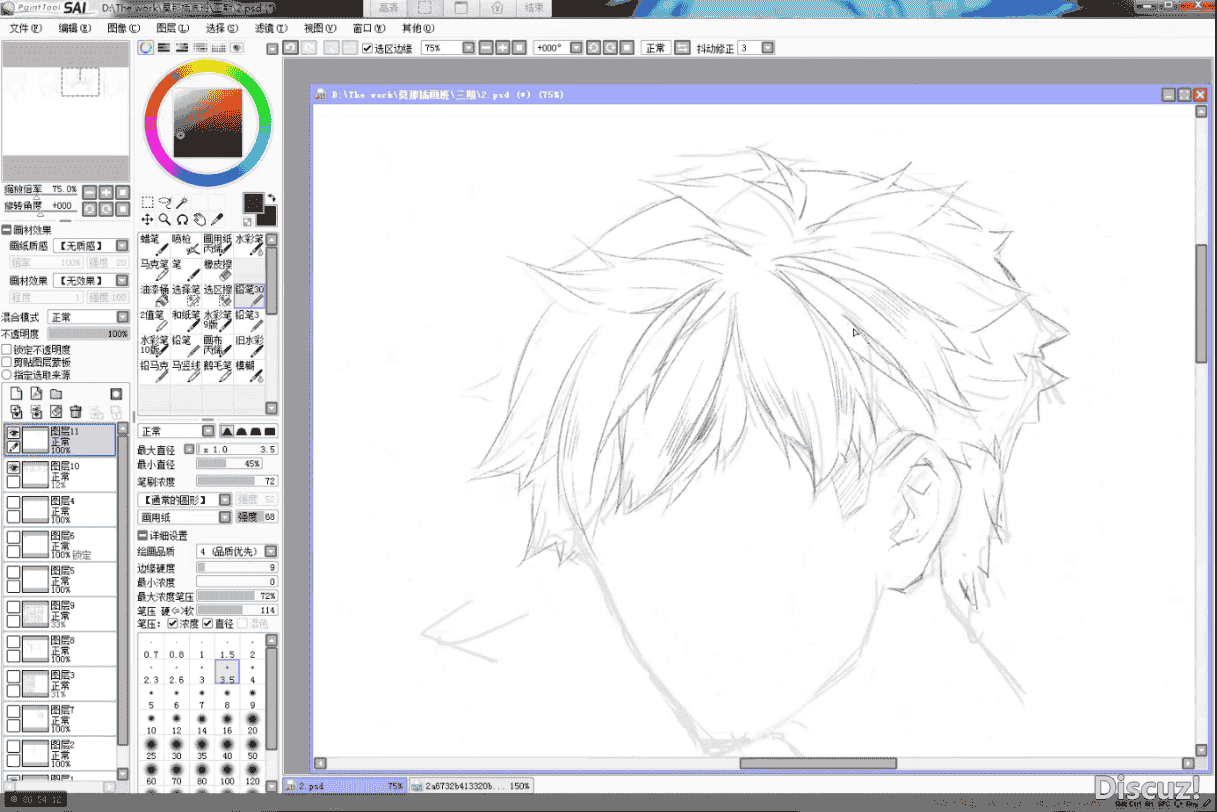Create a new layer in layer panel
This screenshot has width=1217, height=812.
[16, 394]
